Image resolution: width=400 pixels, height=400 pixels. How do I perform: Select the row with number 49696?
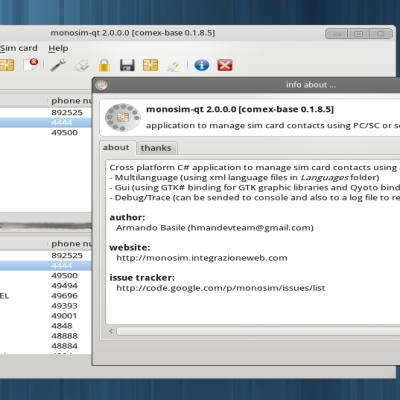46,295
